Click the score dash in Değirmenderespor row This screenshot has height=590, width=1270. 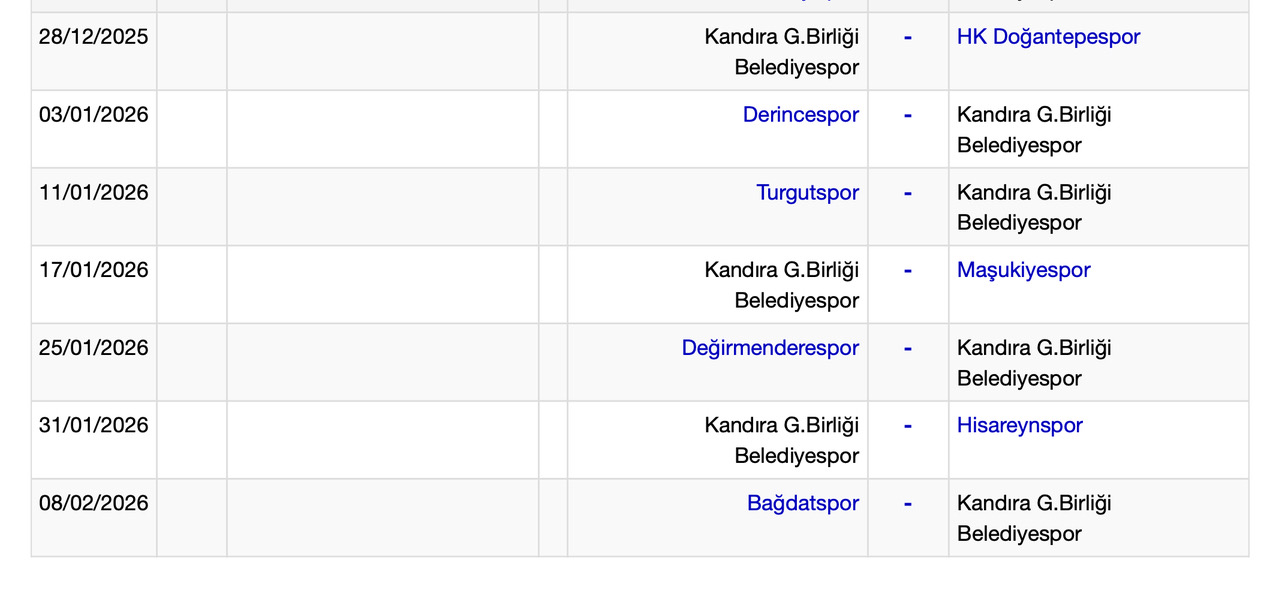907,348
